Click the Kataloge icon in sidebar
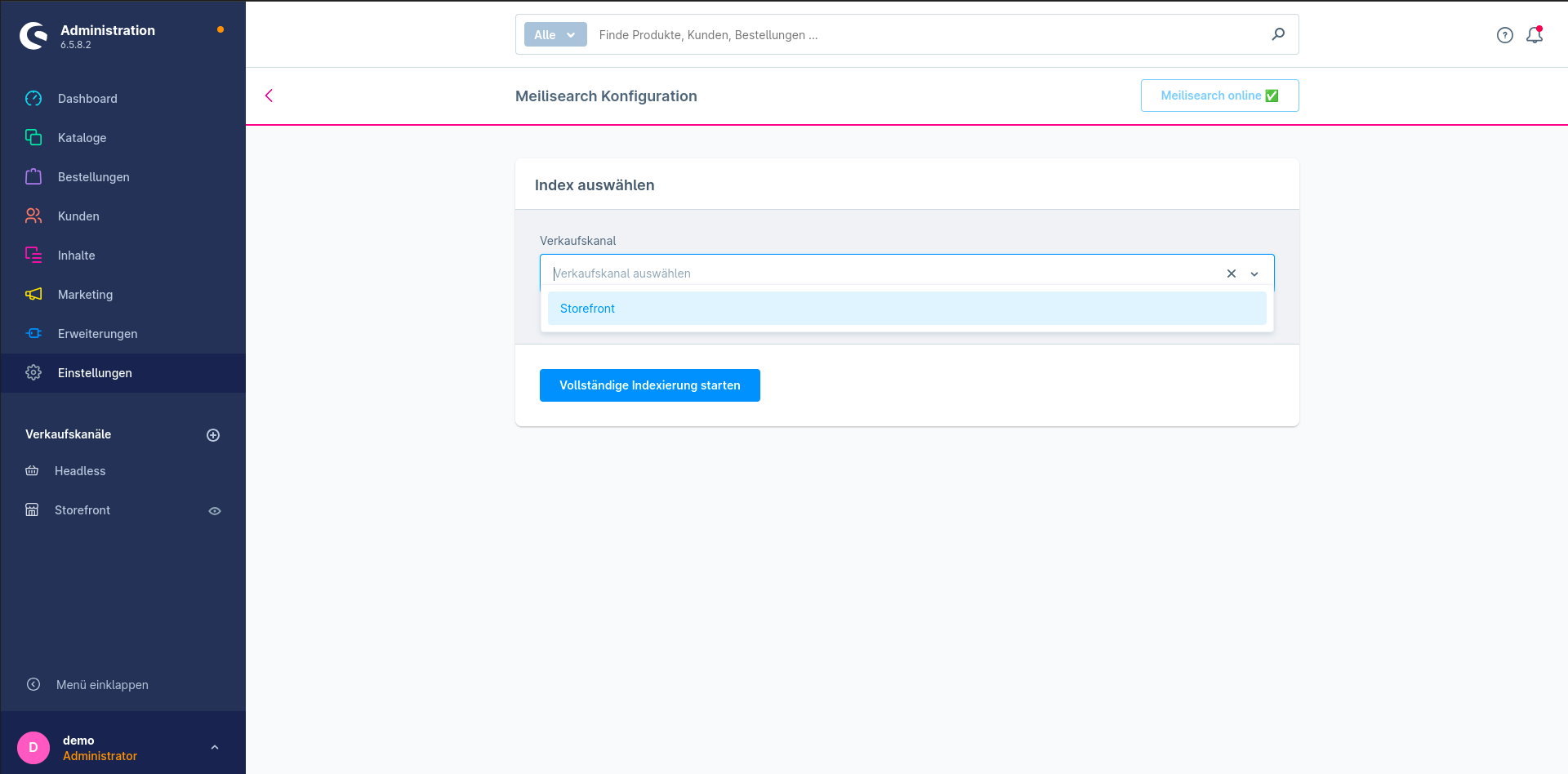The image size is (1568, 774). coord(33,137)
